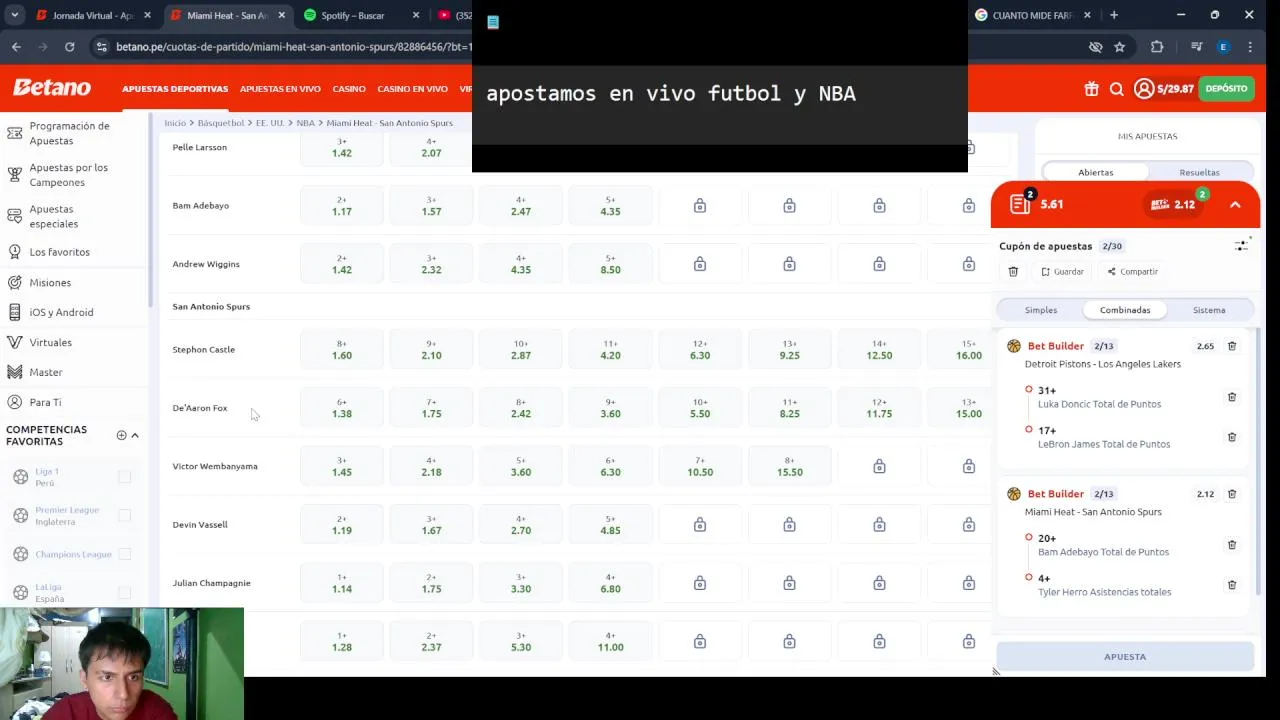Select the Sistema bet type tab
This screenshot has height=720, width=1280.
click(1209, 310)
